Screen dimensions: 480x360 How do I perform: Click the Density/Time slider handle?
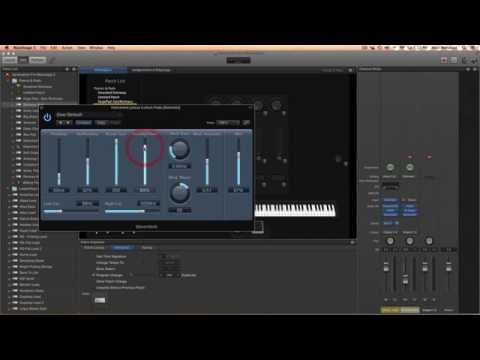pos(145,147)
